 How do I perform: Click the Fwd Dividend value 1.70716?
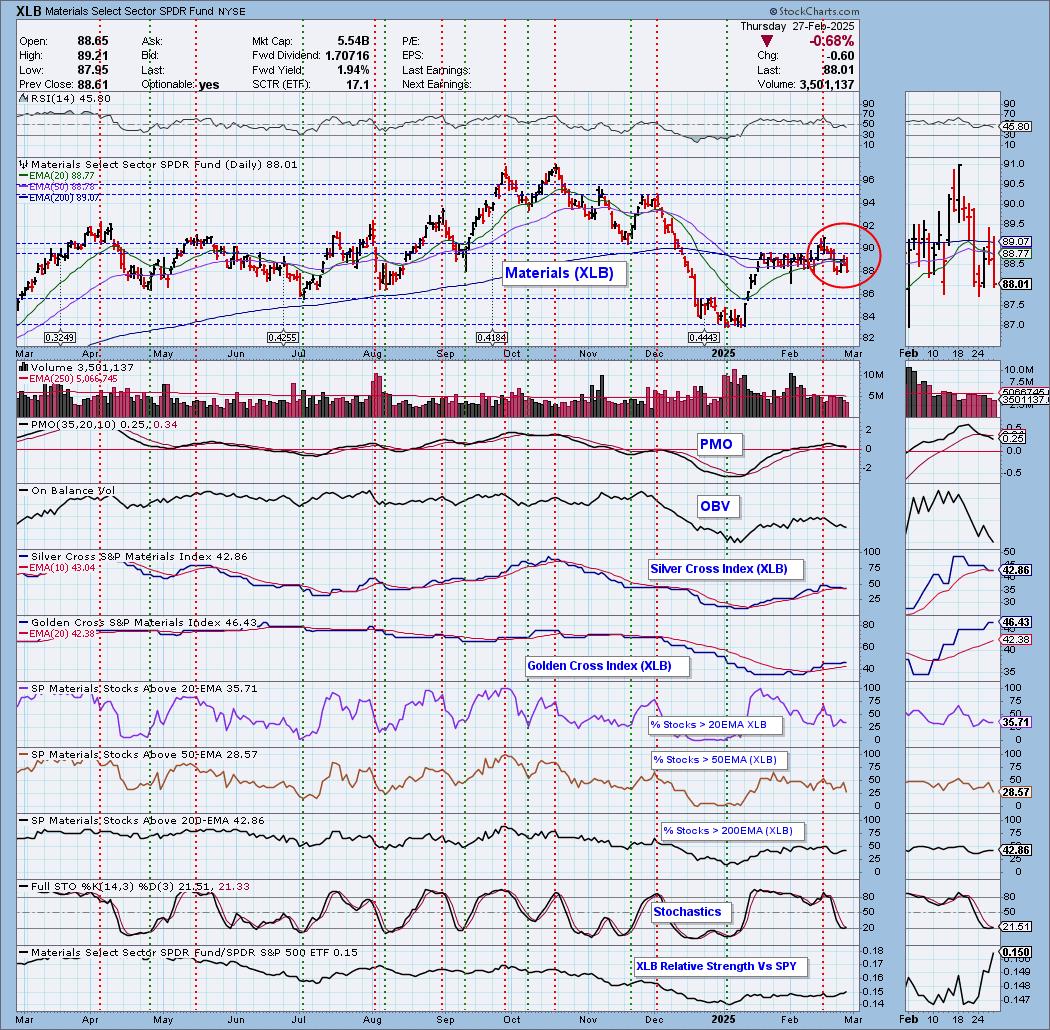pyautogui.click(x=347, y=56)
